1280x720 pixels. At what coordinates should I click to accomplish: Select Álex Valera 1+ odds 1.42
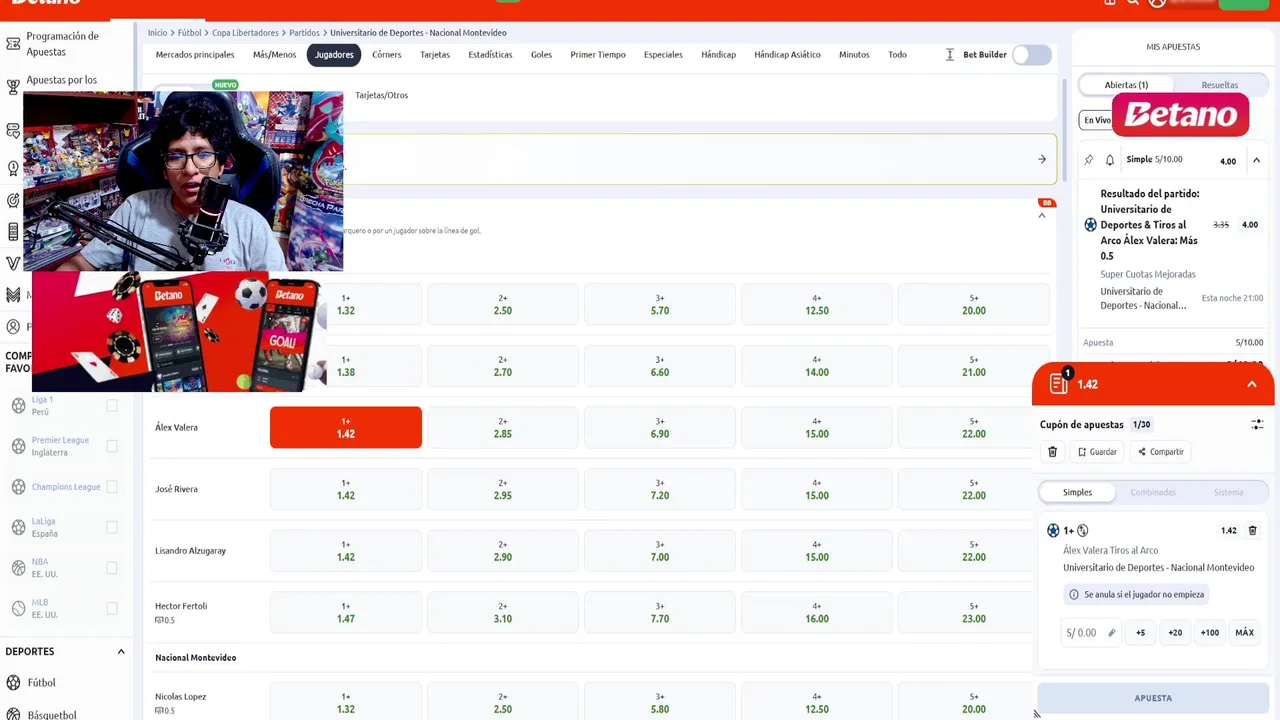coord(346,428)
